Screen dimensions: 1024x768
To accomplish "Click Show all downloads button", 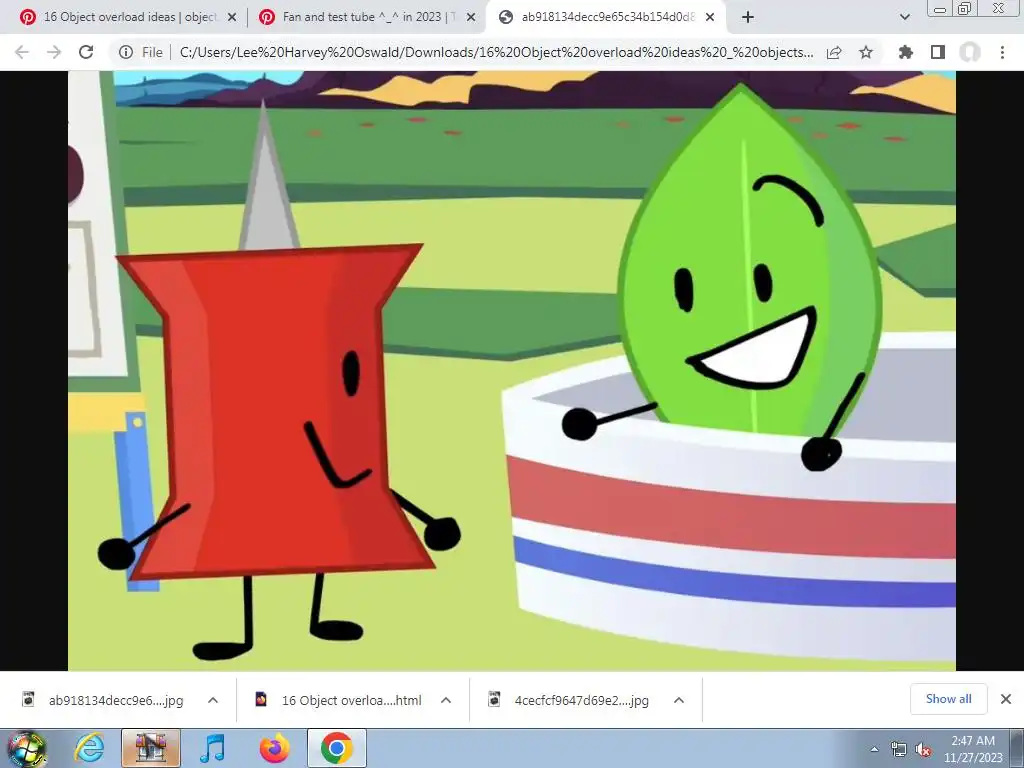I will pyautogui.click(x=948, y=699).
